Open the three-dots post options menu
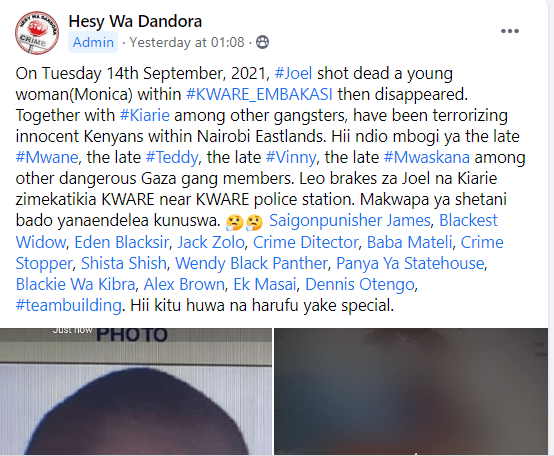Screen dimensions: 554x456 click(510, 31)
